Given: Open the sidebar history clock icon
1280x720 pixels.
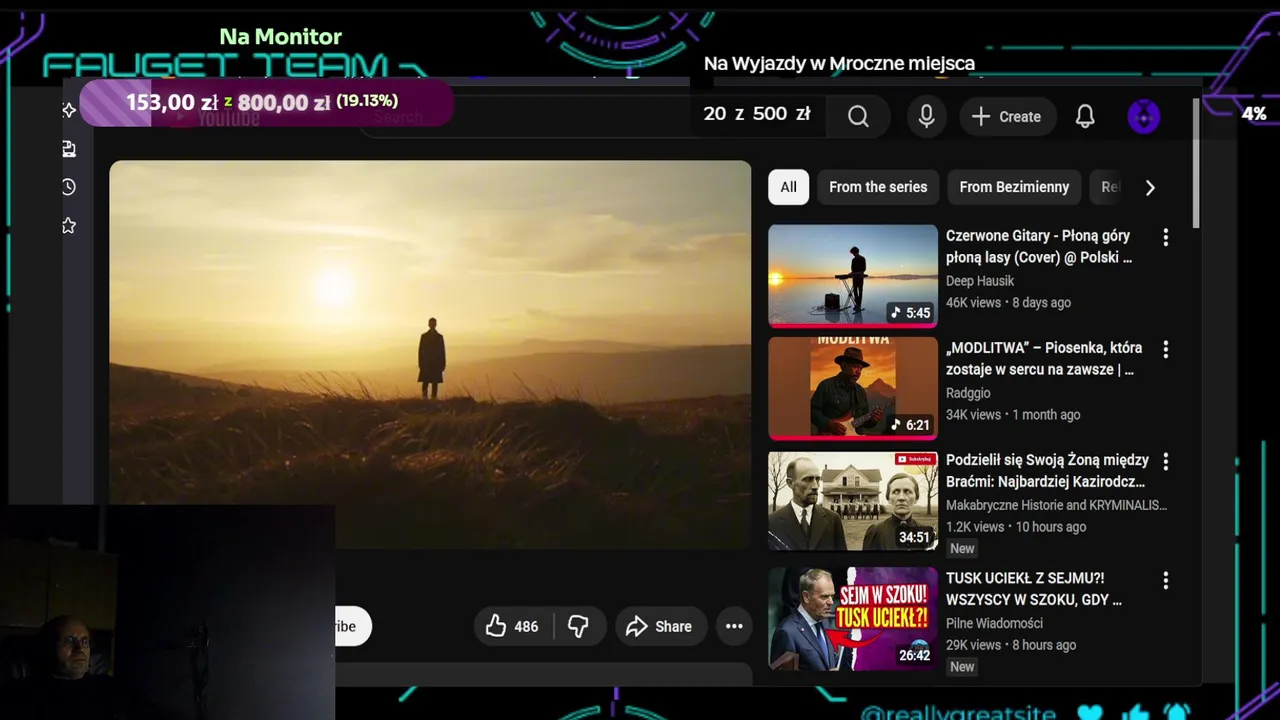Looking at the screenshot, I should [x=69, y=187].
